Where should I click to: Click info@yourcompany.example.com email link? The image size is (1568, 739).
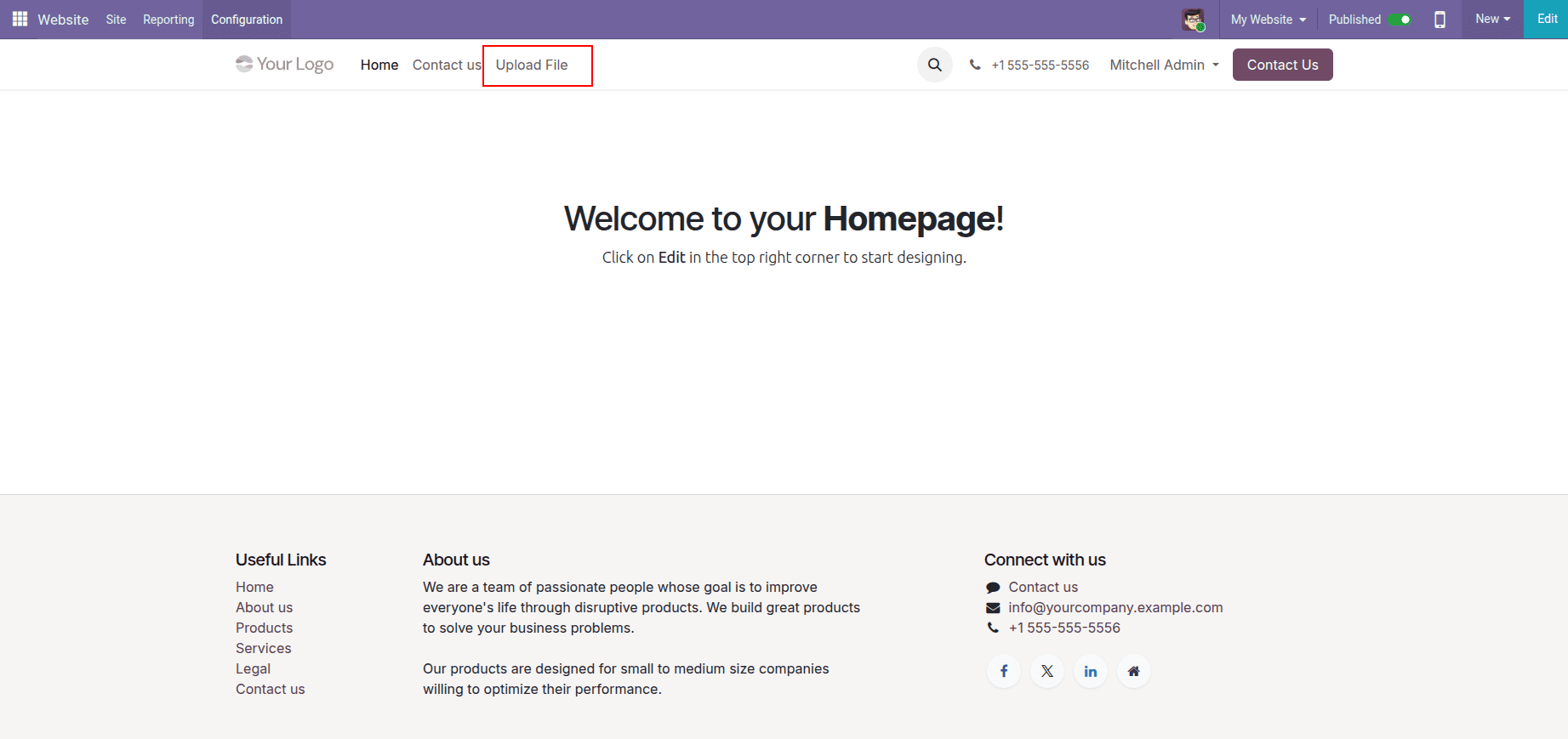(1115, 607)
